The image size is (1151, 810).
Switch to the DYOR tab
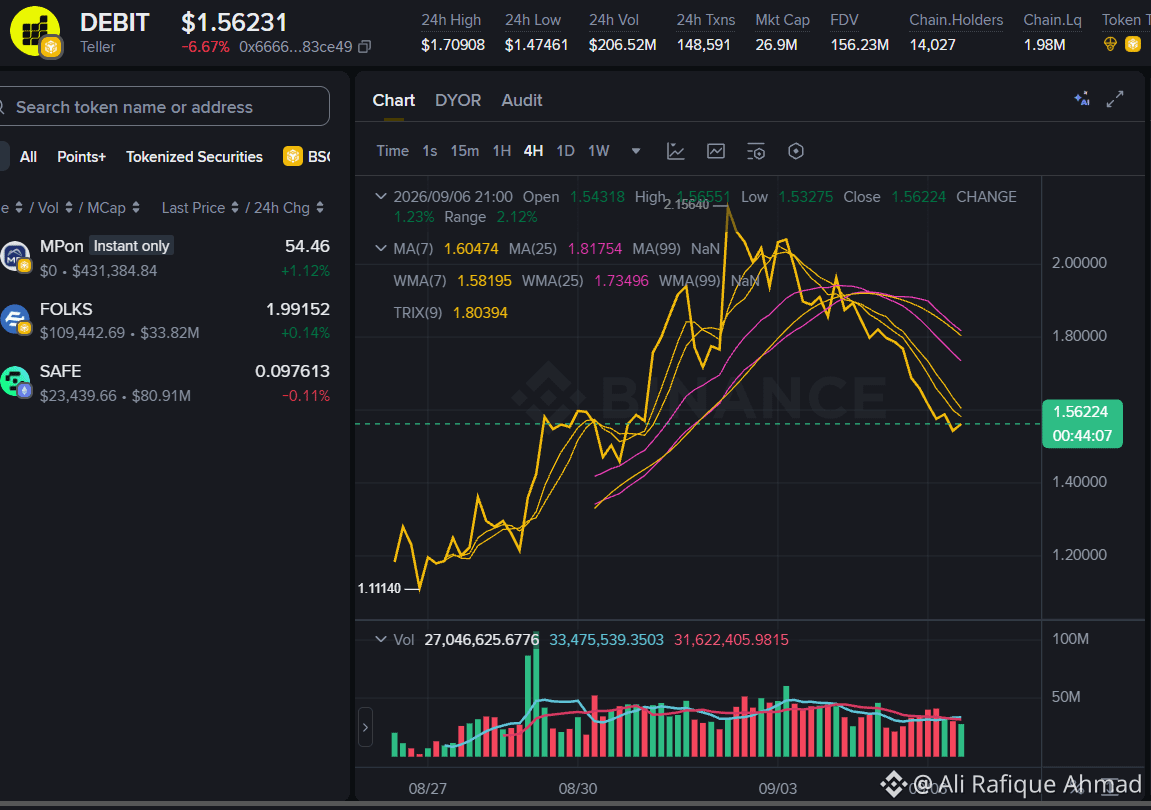(458, 101)
